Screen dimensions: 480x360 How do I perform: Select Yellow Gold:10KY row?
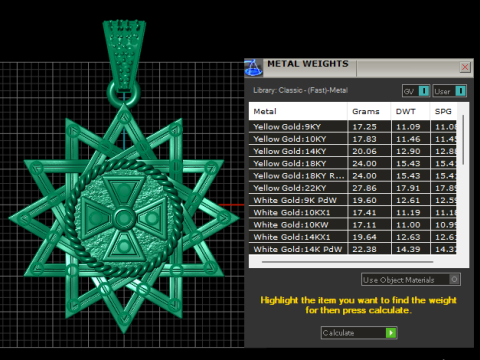pyautogui.click(x=353, y=139)
